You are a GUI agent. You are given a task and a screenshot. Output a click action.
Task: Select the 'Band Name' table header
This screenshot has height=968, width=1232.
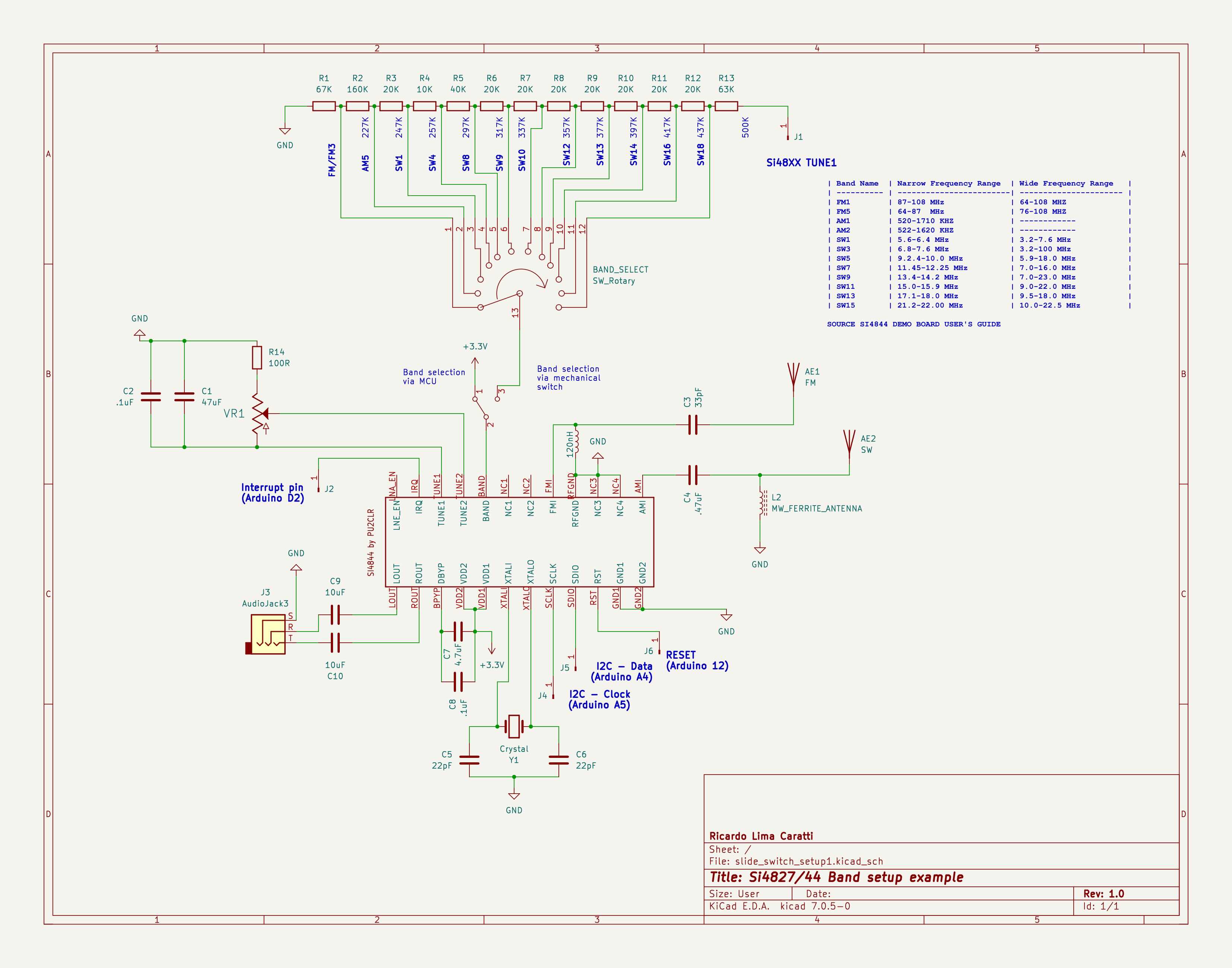point(857,183)
